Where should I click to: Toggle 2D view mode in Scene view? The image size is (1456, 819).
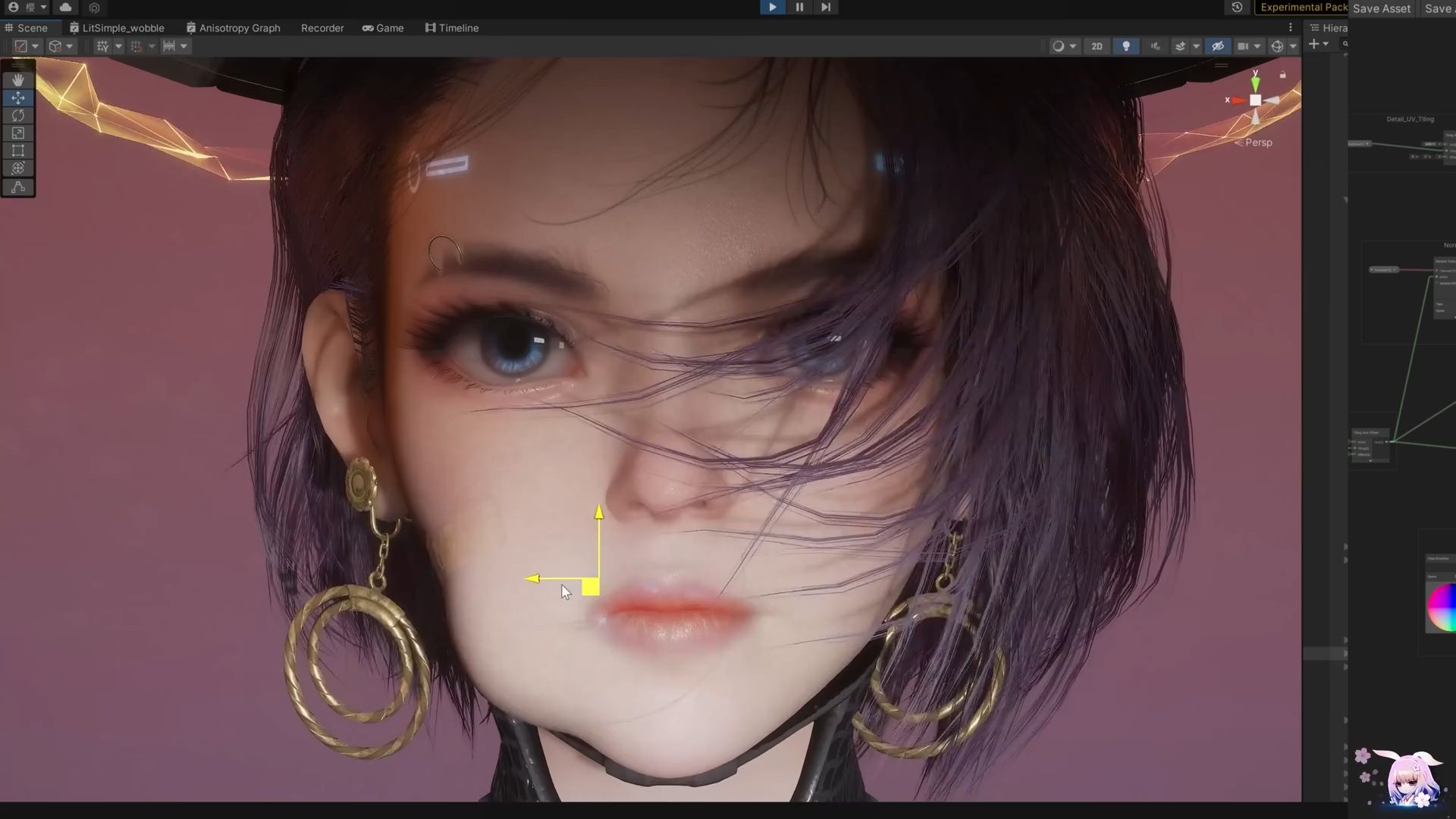[1097, 46]
